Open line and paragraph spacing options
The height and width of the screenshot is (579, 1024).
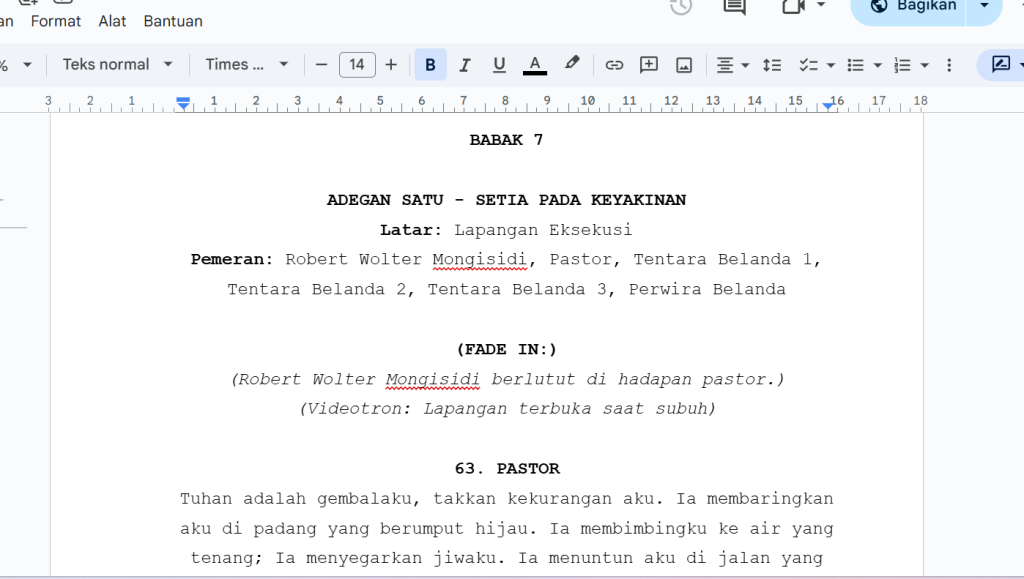[772, 65]
